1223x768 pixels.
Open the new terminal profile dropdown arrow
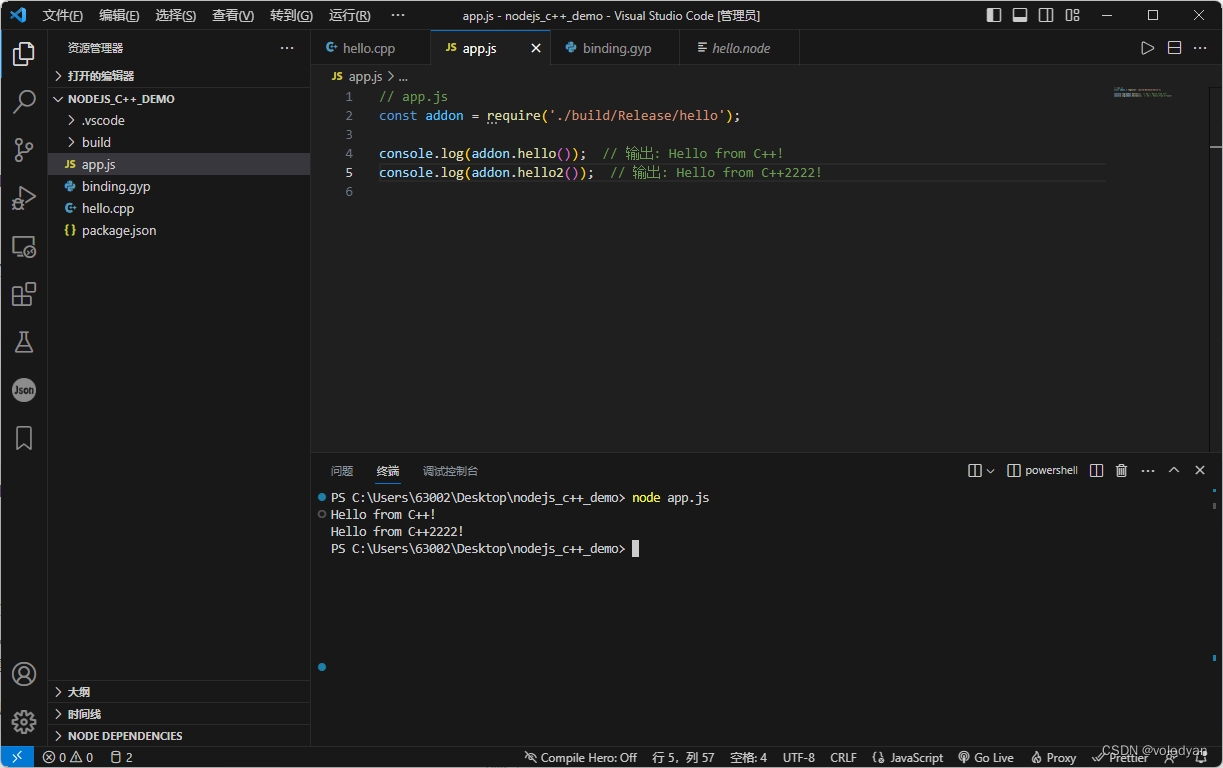[x=991, y=470]
